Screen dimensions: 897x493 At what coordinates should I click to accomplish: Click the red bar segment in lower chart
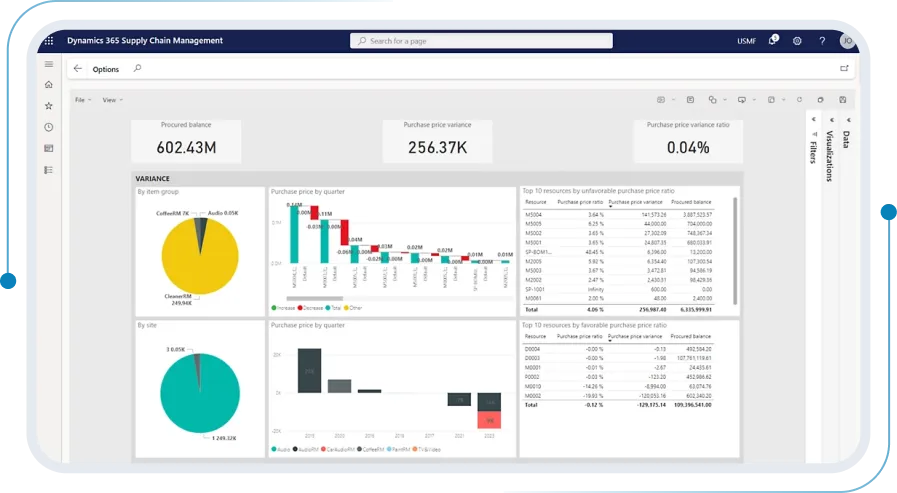(x=489, y=420)
